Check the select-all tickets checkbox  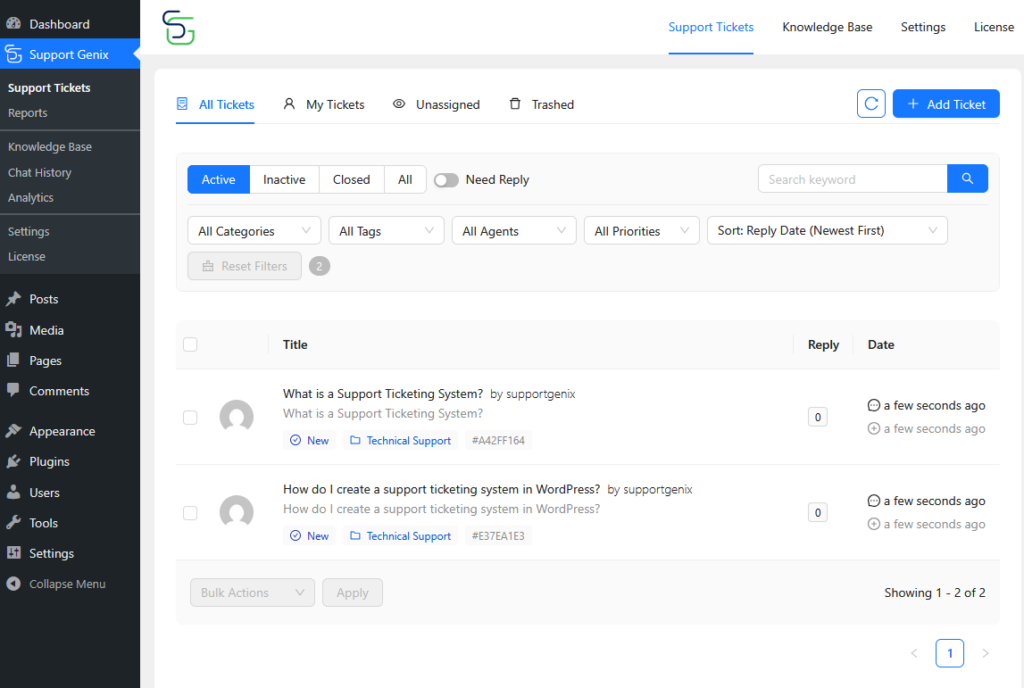[x=190, y=345]
